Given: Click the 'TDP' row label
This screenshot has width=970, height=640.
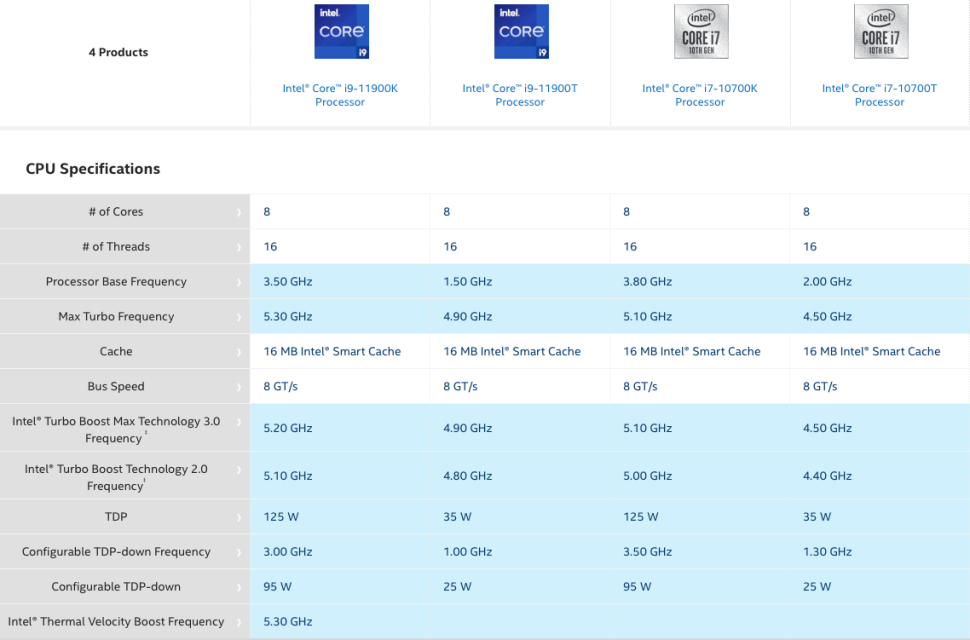Looking at the screenshot, I should (116, 516).
